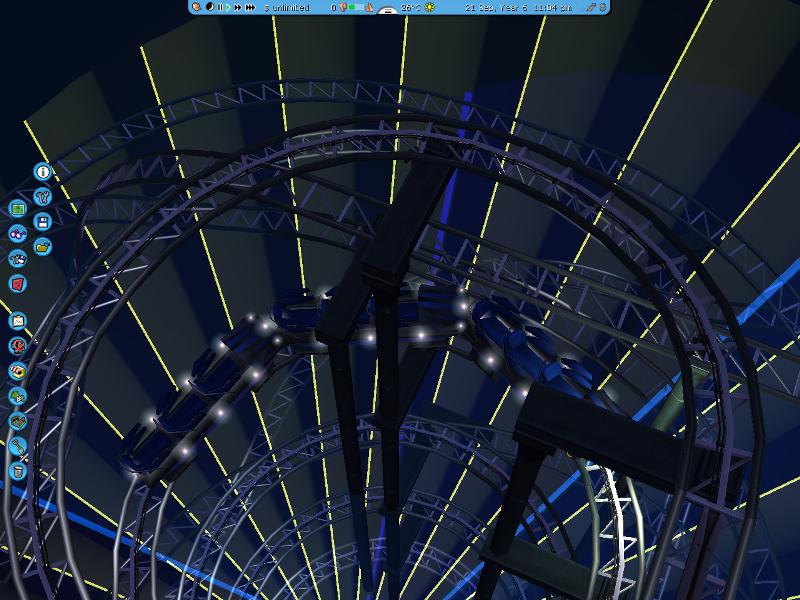Open the purple molecule icon menu
Screen dimensions: 800x600
tap(18, 234)
